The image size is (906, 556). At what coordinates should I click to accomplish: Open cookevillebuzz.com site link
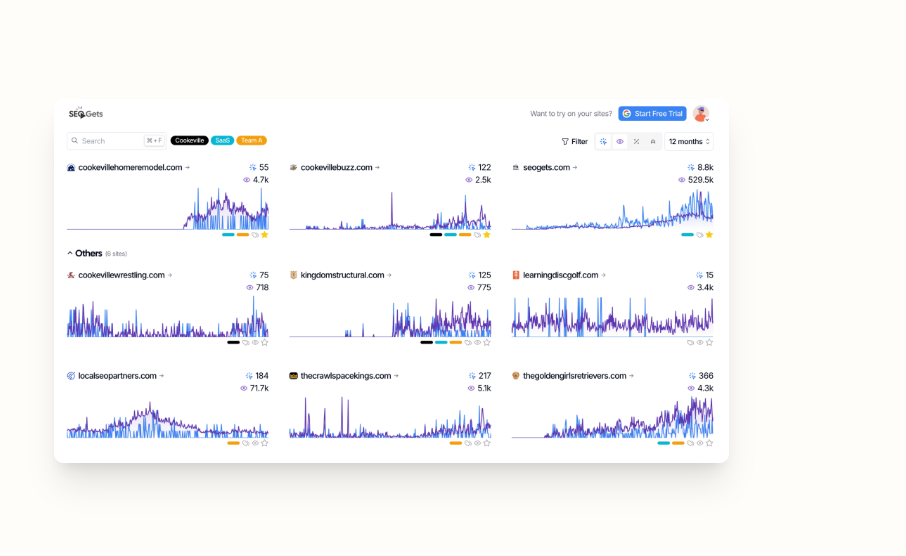(x=336, y=167)
